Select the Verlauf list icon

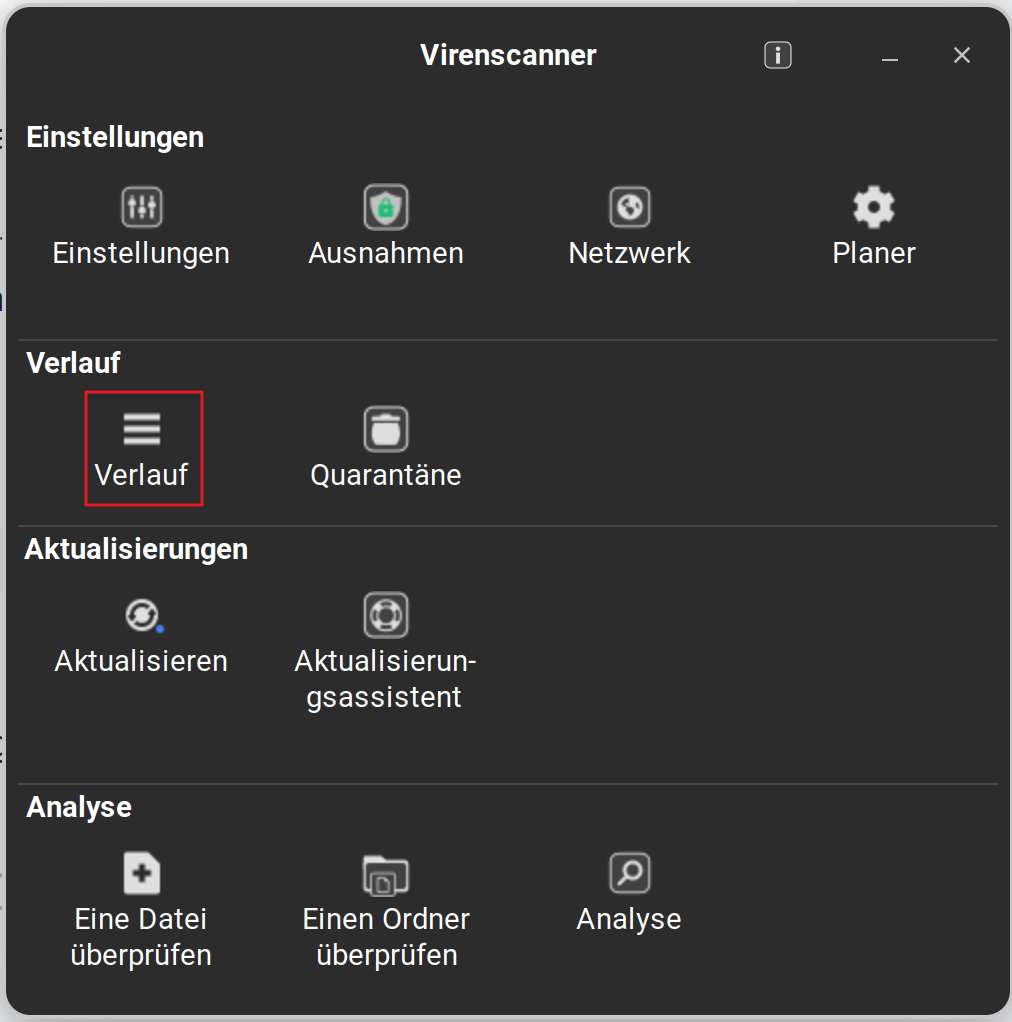coord(142,429)
